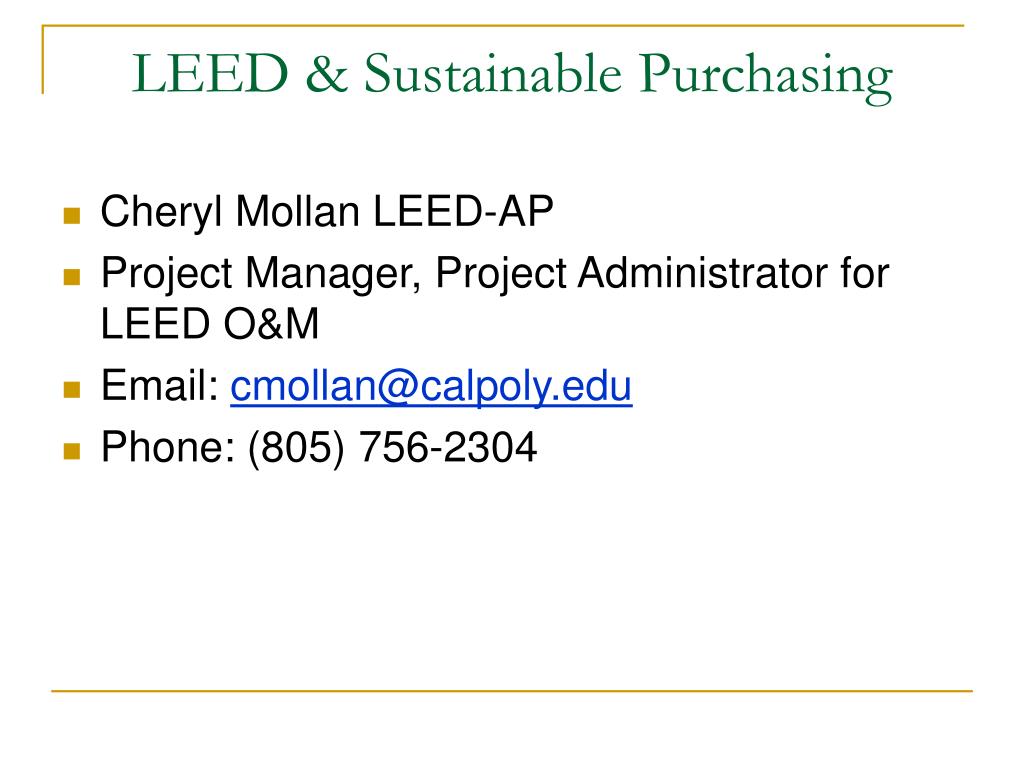
Task: Click the (805) area code
Action: (x=296, y=449)
